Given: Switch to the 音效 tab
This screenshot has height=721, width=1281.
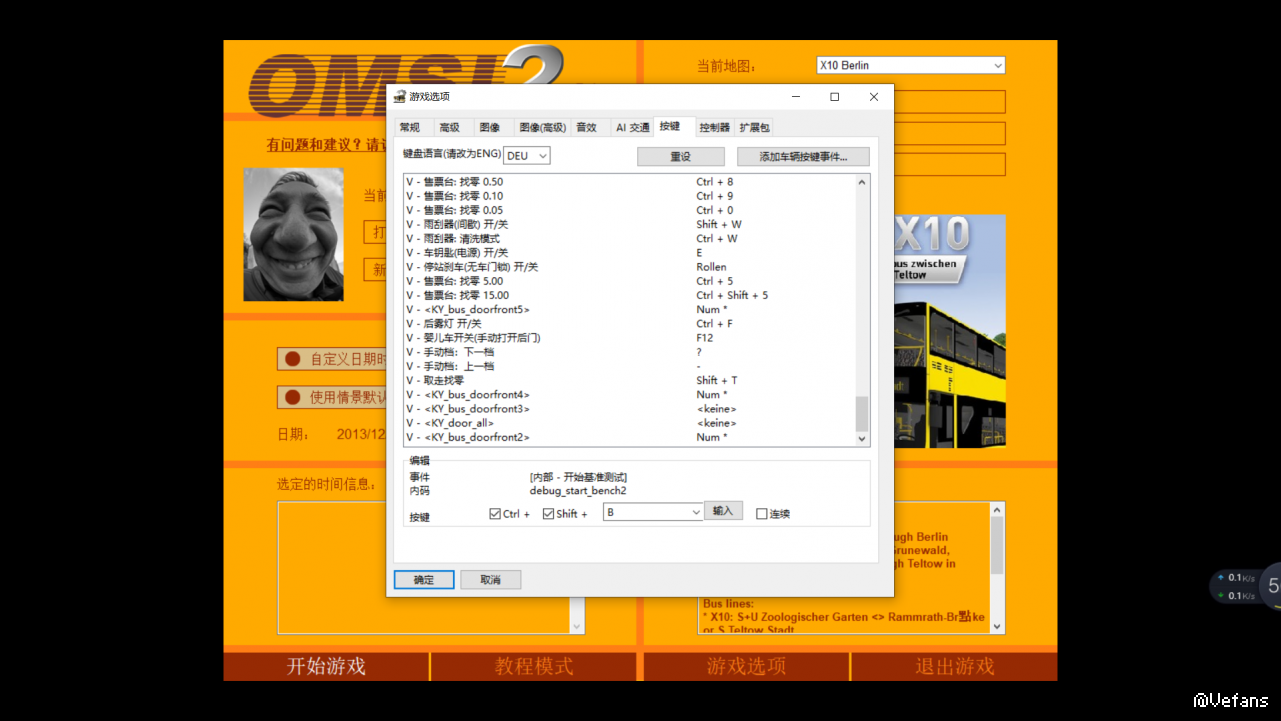Looking at the screenshot, I should (x=586, y=127).
